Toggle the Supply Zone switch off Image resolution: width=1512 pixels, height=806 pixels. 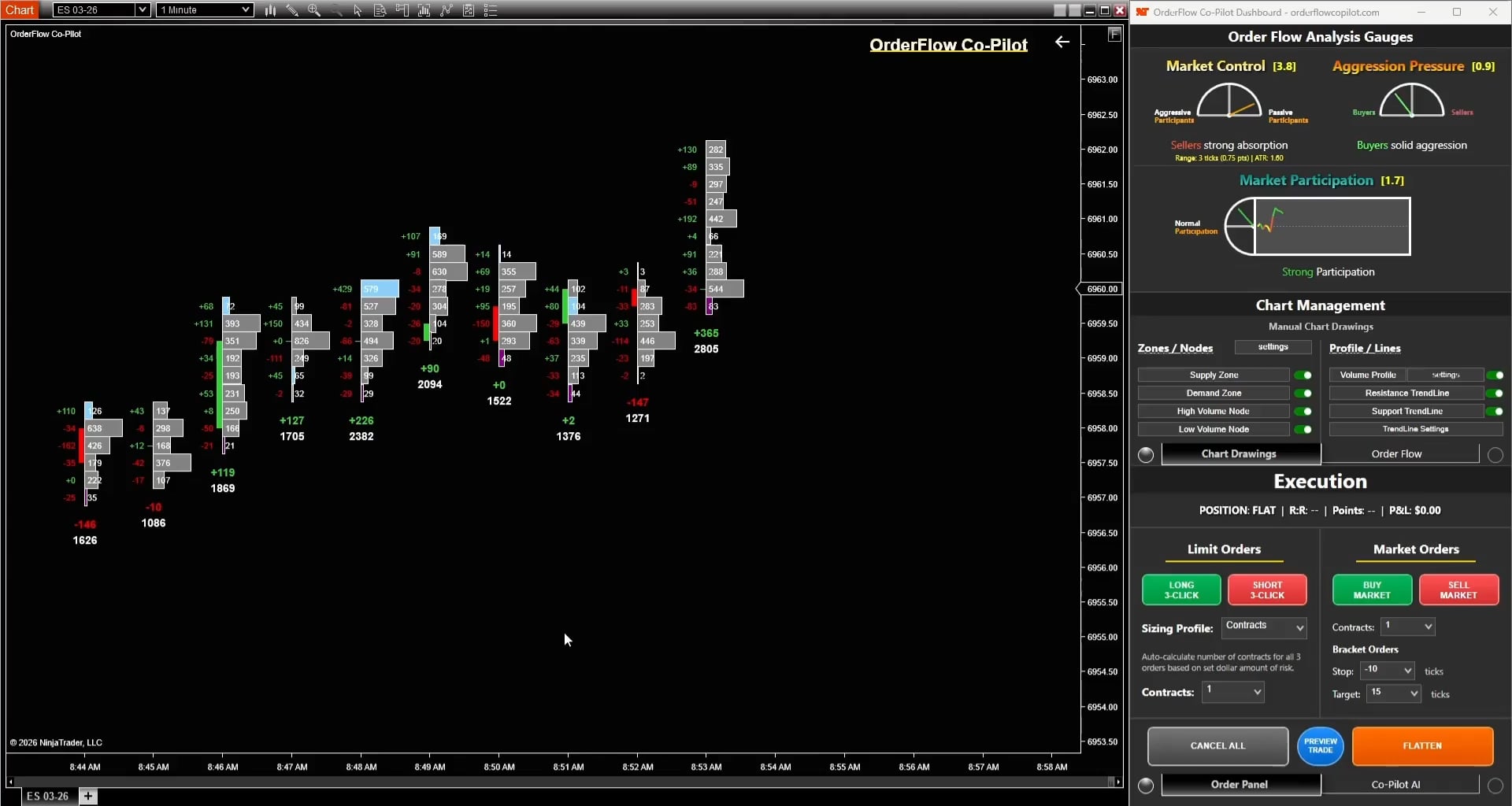(x=1303, y=375)
